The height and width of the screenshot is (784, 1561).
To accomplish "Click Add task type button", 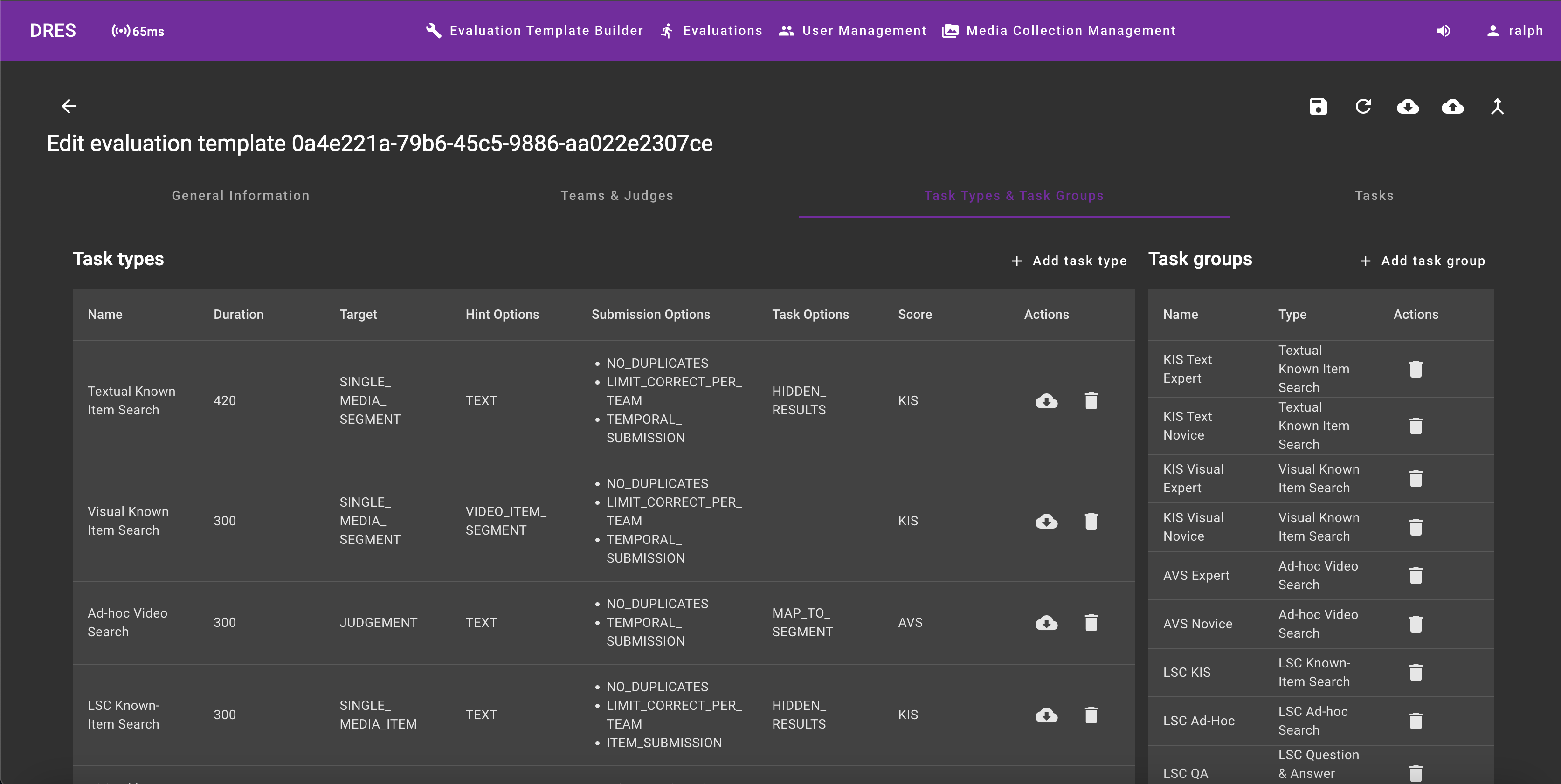I will tap(1069, 261).
